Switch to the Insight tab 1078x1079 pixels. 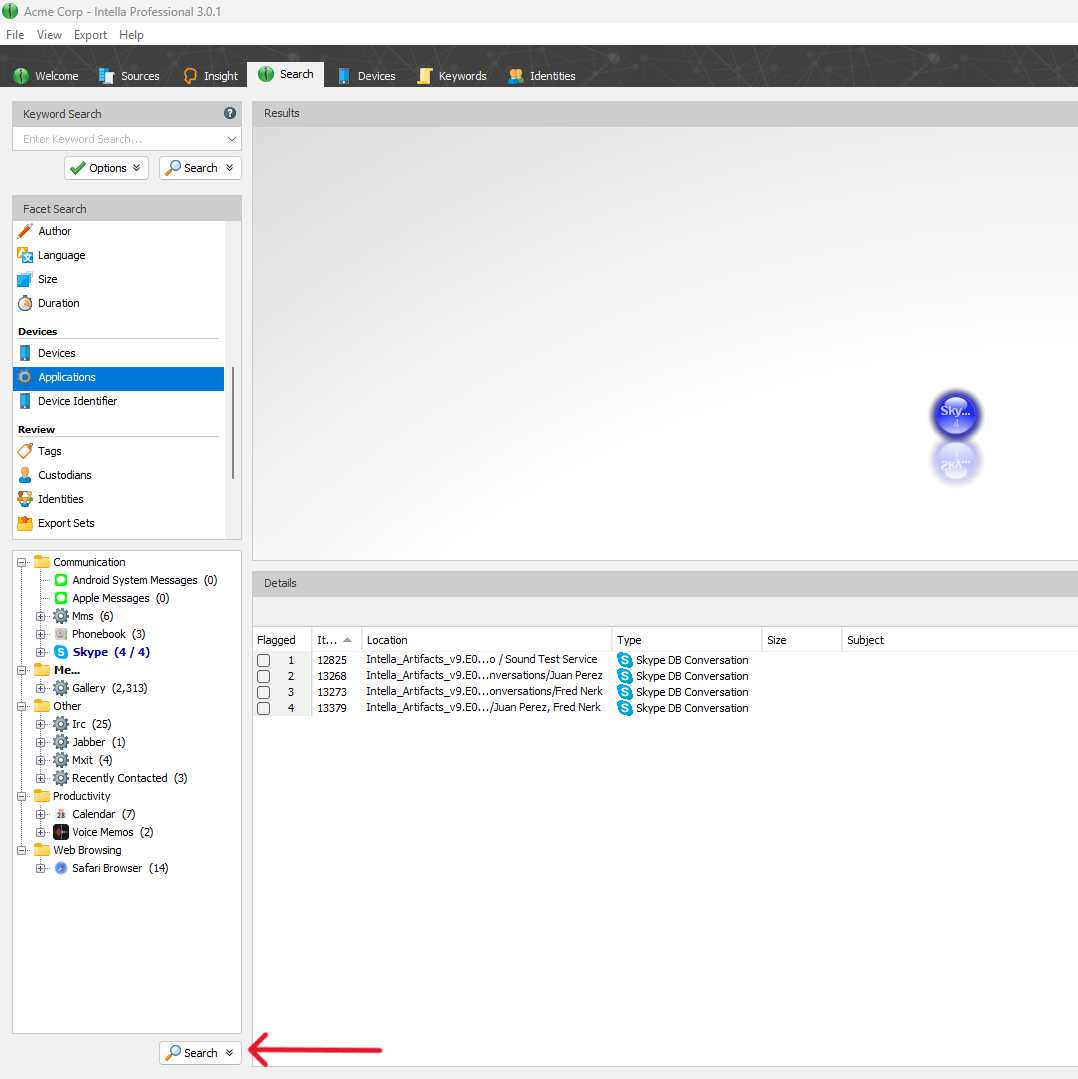coord(210,76)
